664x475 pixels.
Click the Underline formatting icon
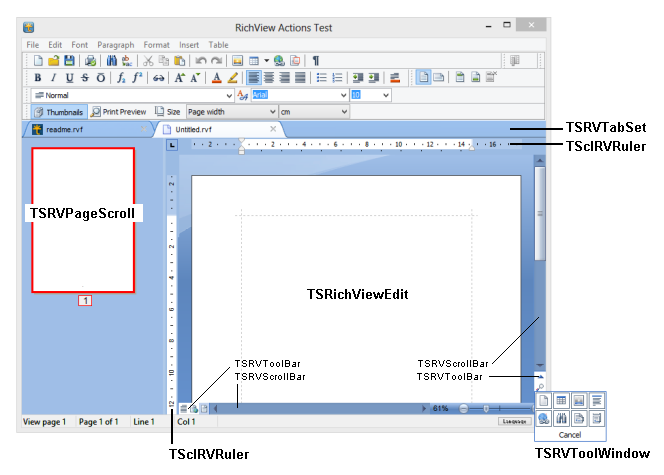[69, 78]
